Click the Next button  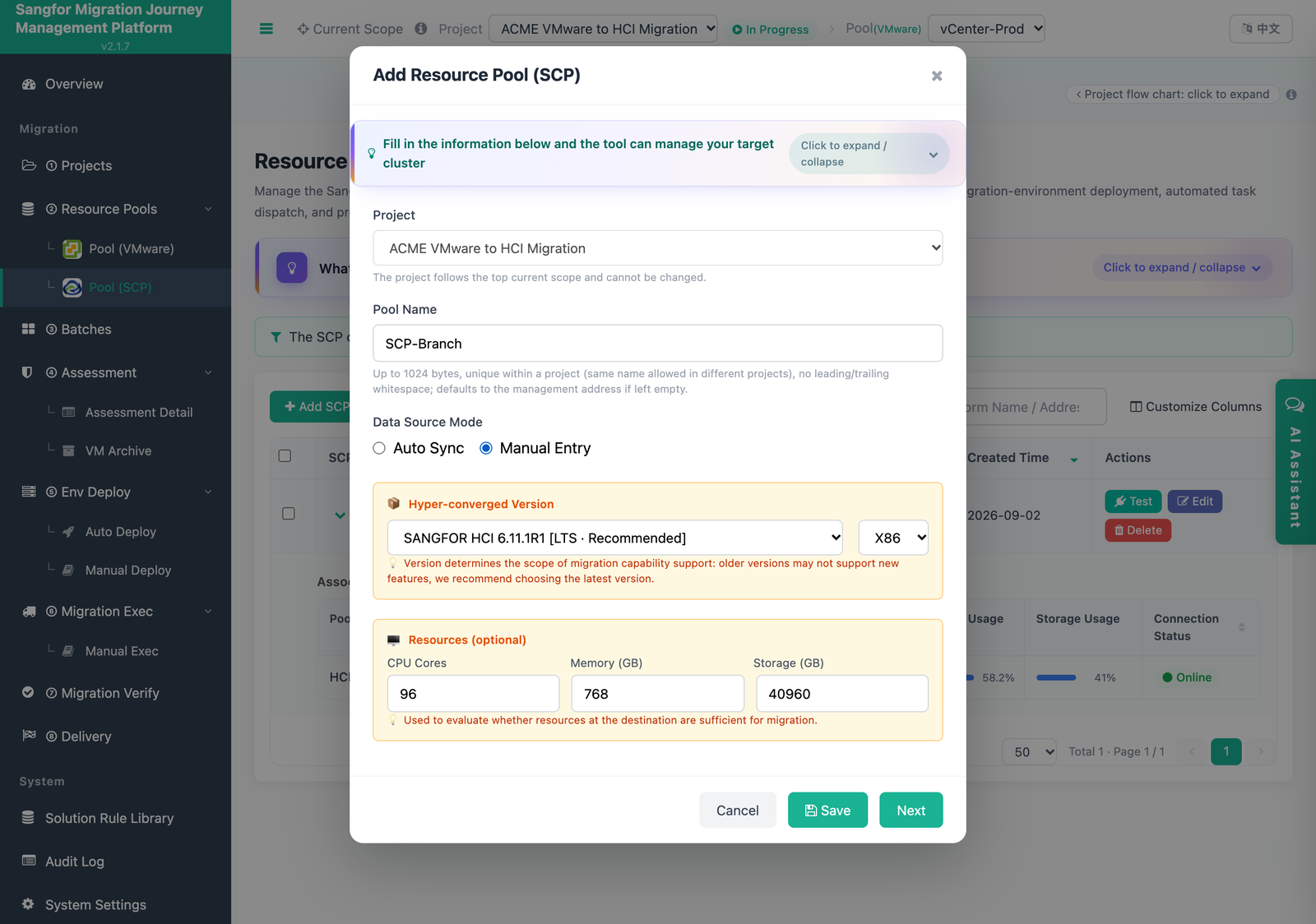click(x=911, y=811)
